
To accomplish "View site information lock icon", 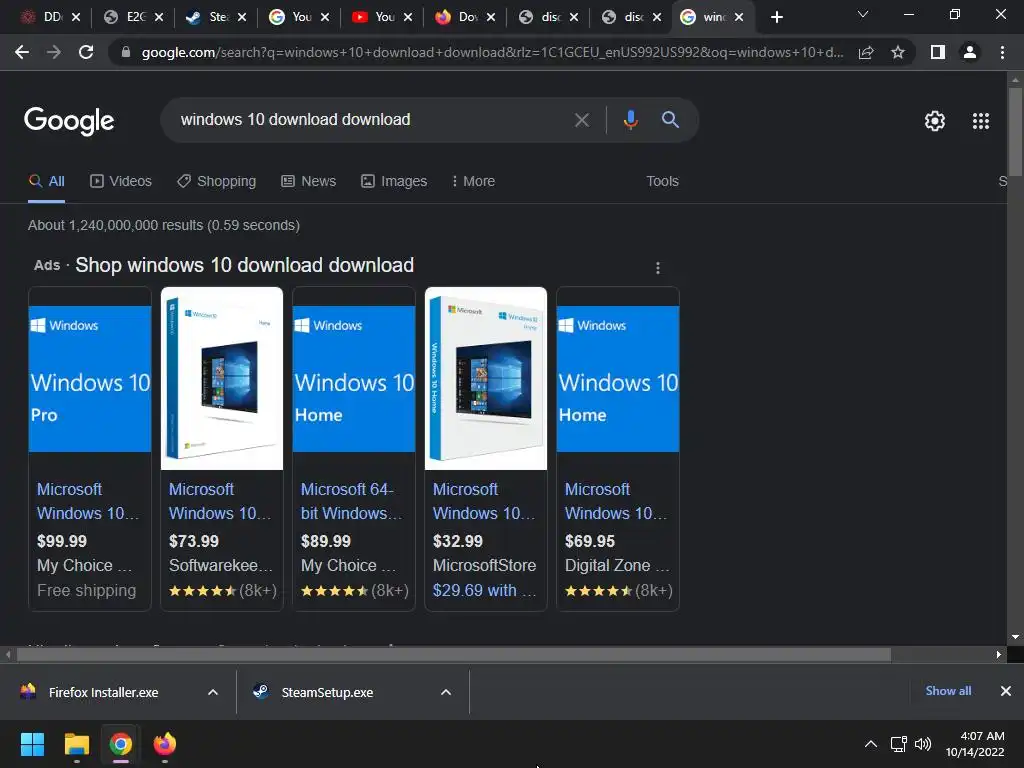I will pos(126,52).
